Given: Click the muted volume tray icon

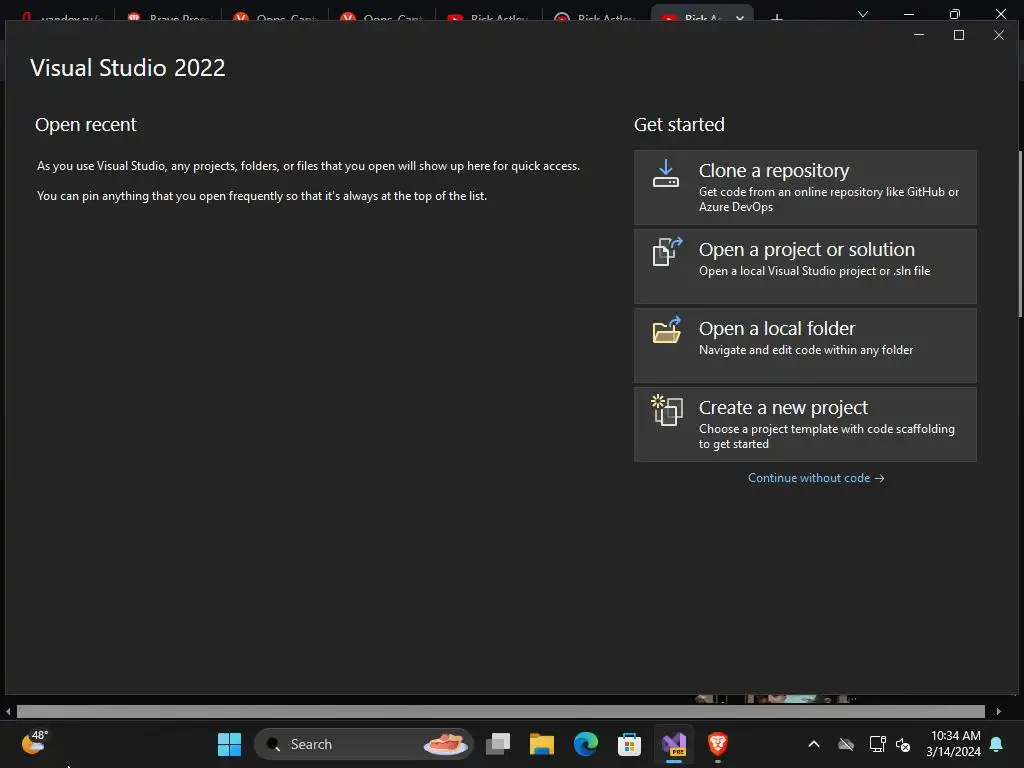Looking at the screenshot, I should click(903, 744).
